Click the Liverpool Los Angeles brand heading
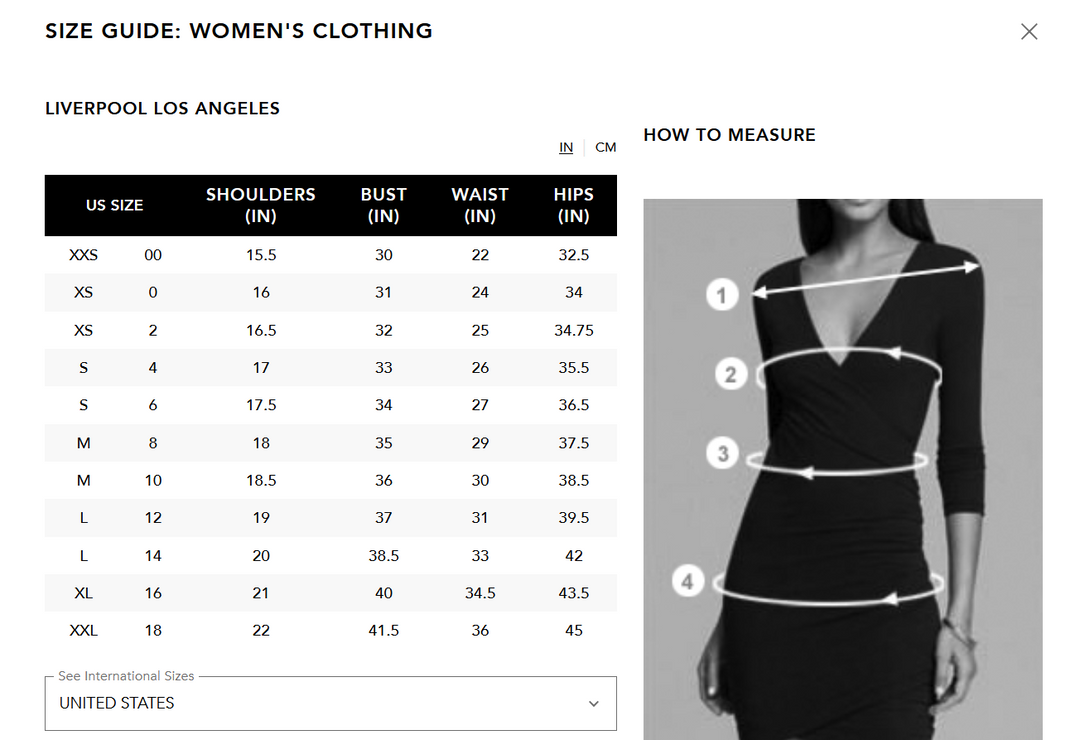The image size is (1080, 740). pyautogui.click(x=162, y=108)
